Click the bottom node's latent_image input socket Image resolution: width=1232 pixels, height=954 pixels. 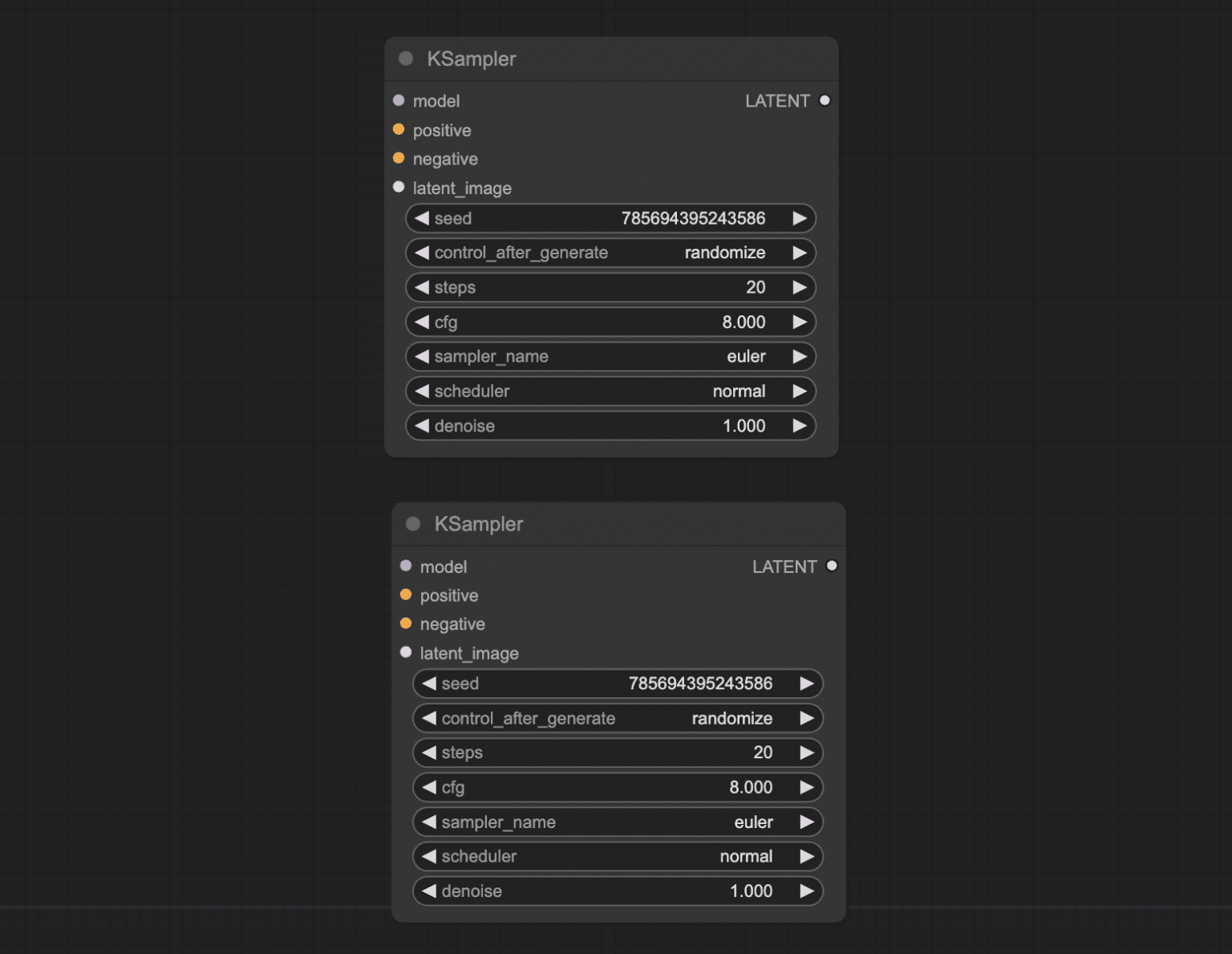[406, 652]
